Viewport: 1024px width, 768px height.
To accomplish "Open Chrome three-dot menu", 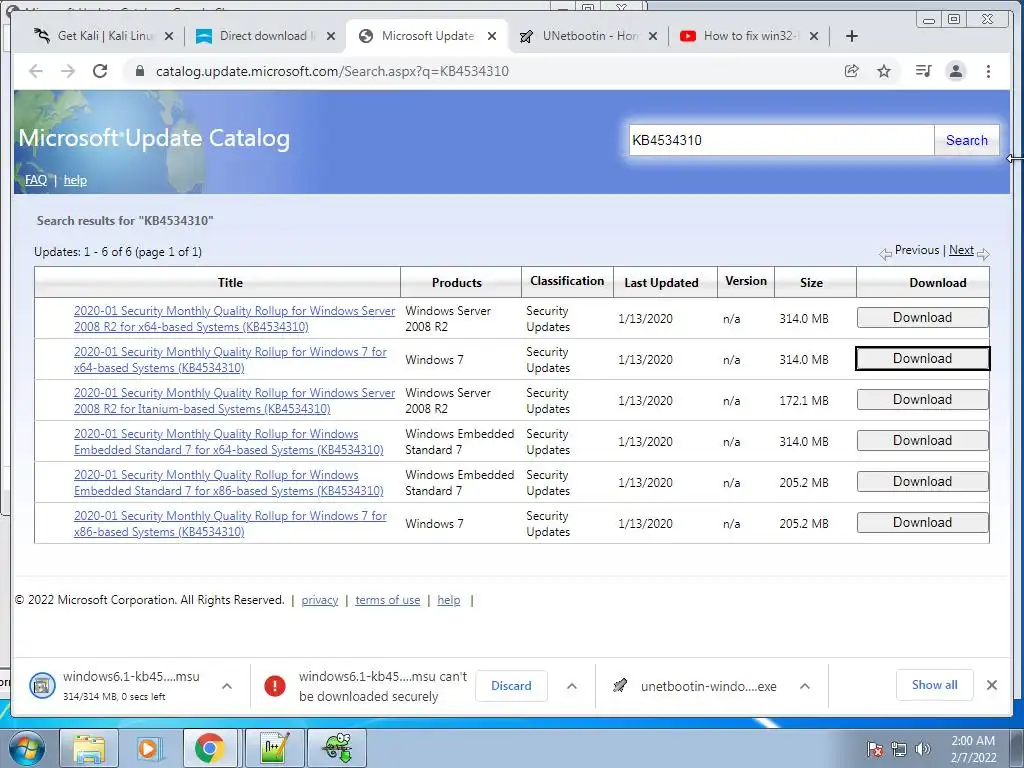I will click(x=988, y=71).
